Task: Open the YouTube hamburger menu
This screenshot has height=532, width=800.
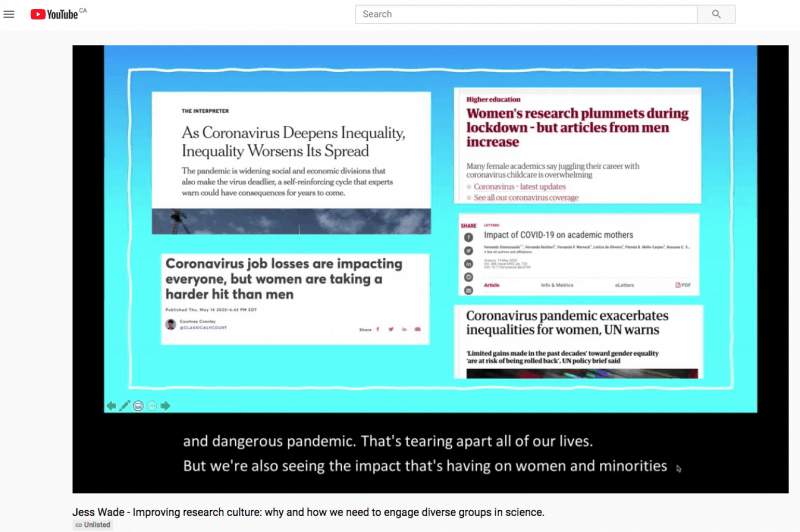Action: point(10,14)
